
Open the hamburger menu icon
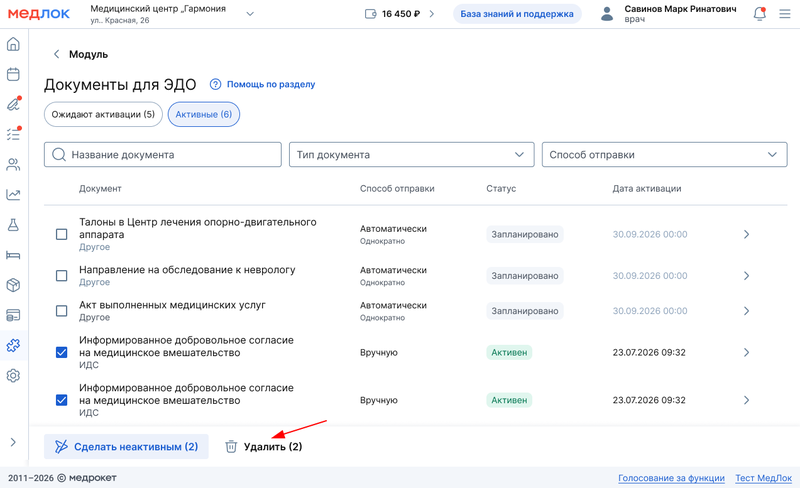click(x=785, y=14)
